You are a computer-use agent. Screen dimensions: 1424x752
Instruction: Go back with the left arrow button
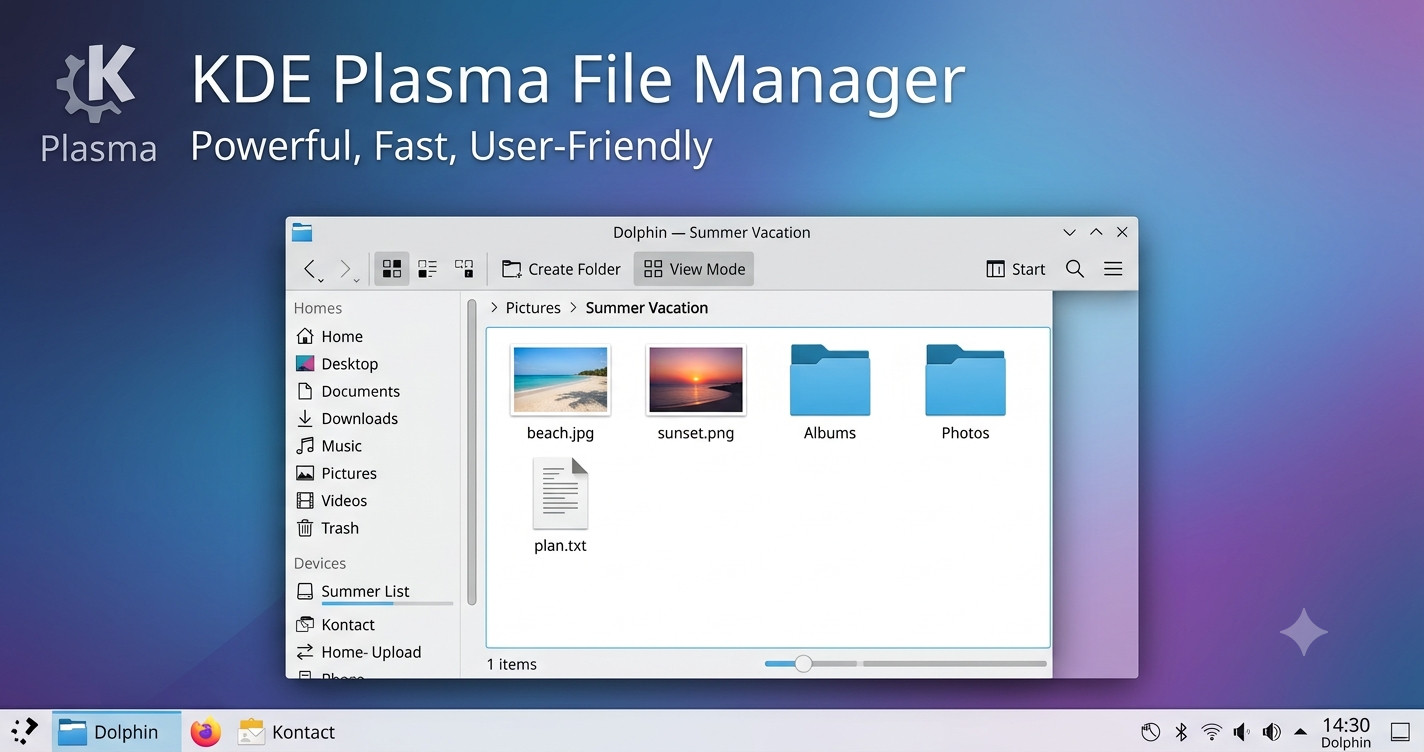point(309,268)
